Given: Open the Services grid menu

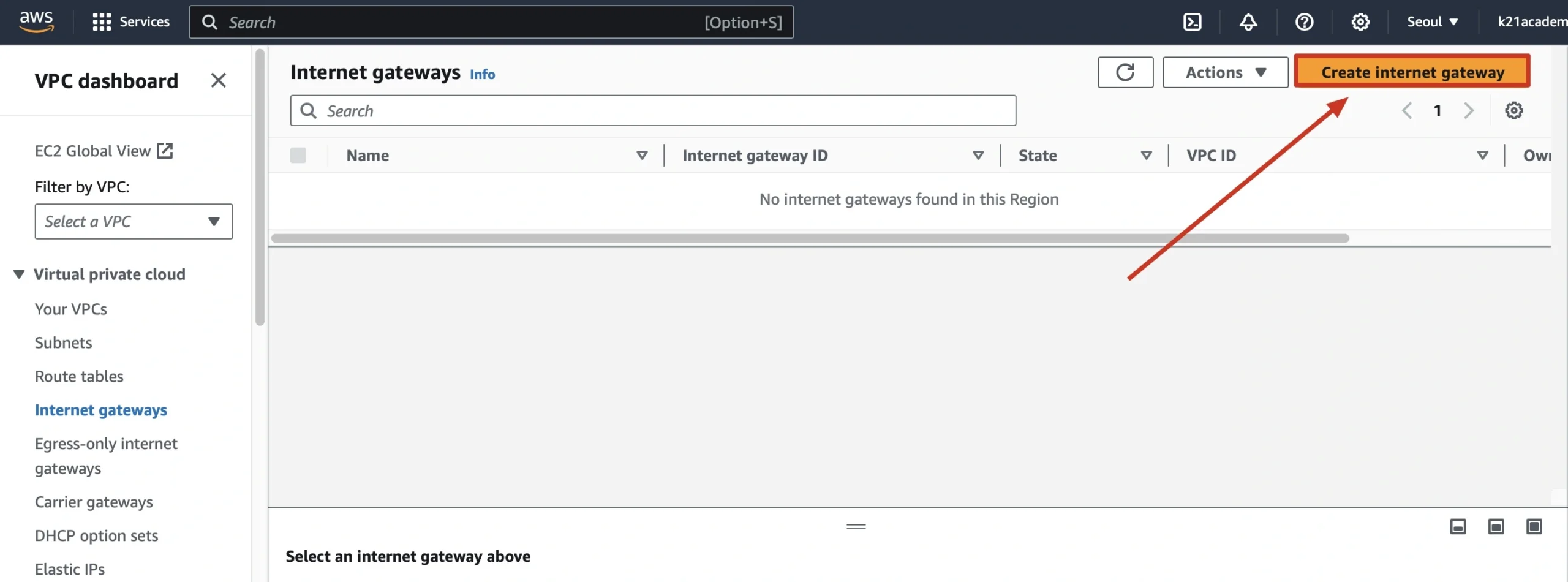Looking at the screenshot, I should tap(131, 22).
